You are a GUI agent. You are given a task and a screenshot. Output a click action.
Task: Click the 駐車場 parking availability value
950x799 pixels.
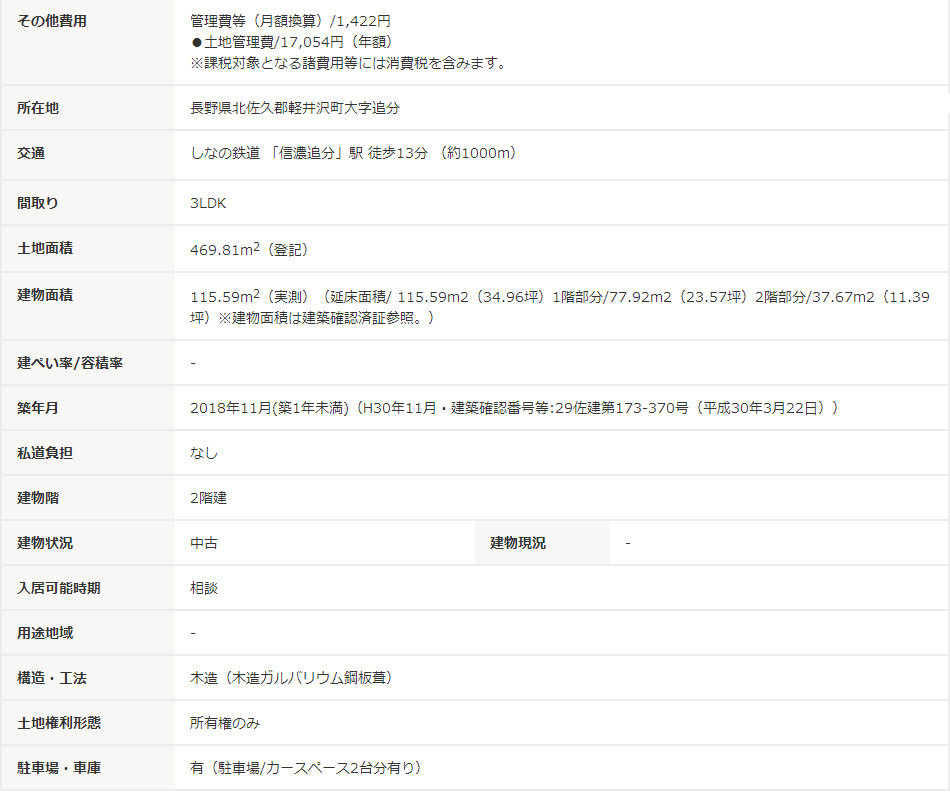point(305,768)
